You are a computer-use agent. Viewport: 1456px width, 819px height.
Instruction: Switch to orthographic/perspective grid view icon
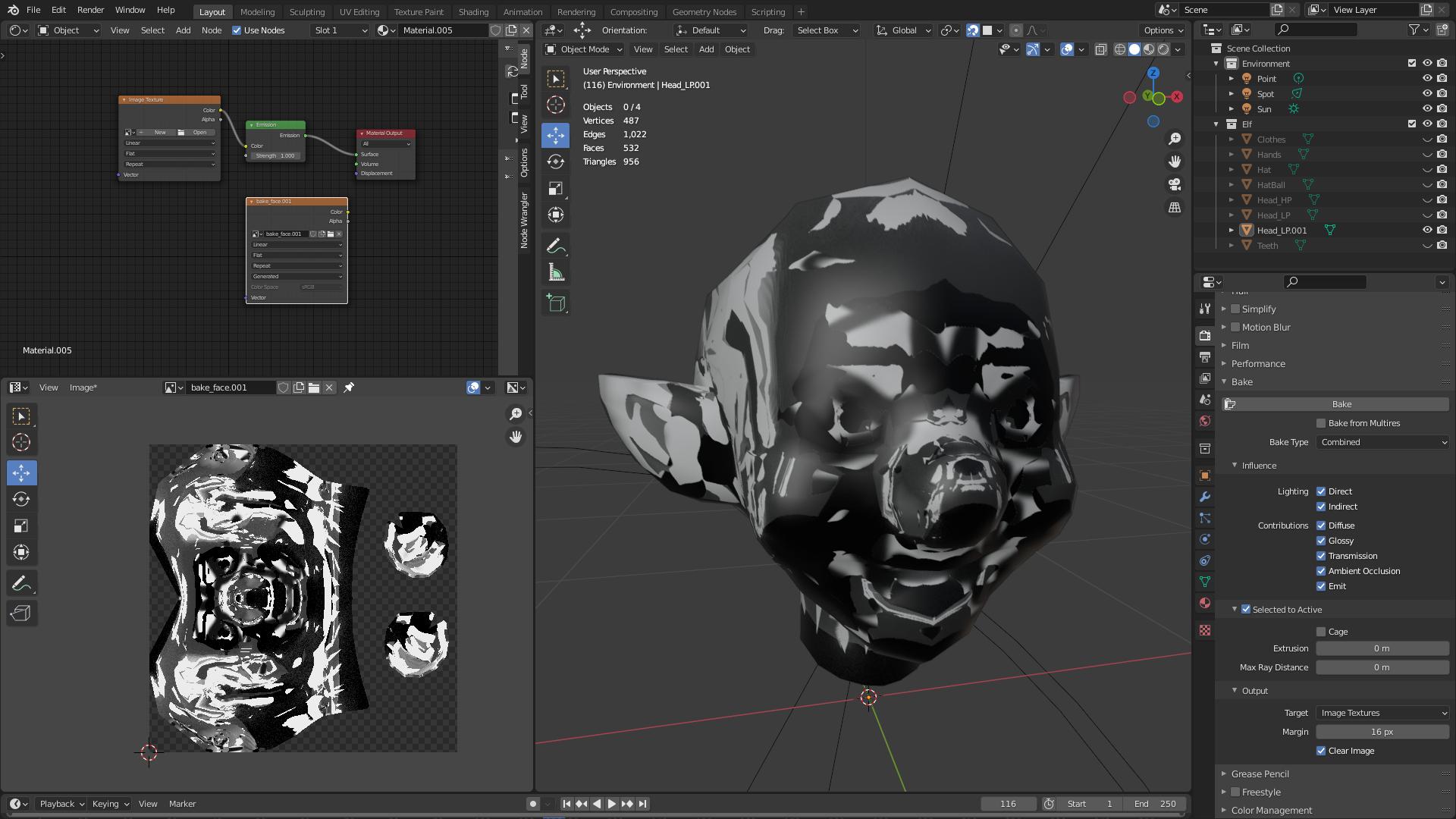click(x=1175, y=207)
